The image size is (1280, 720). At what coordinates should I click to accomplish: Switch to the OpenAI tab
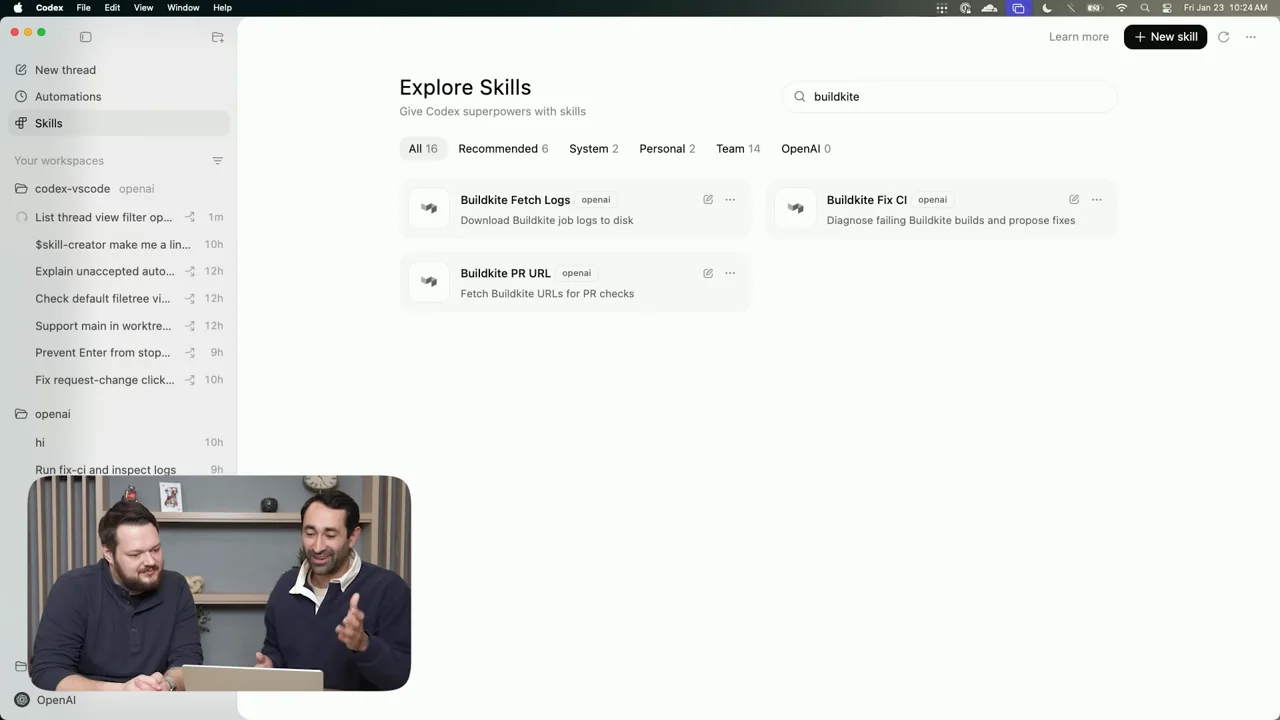coord(806,149)
